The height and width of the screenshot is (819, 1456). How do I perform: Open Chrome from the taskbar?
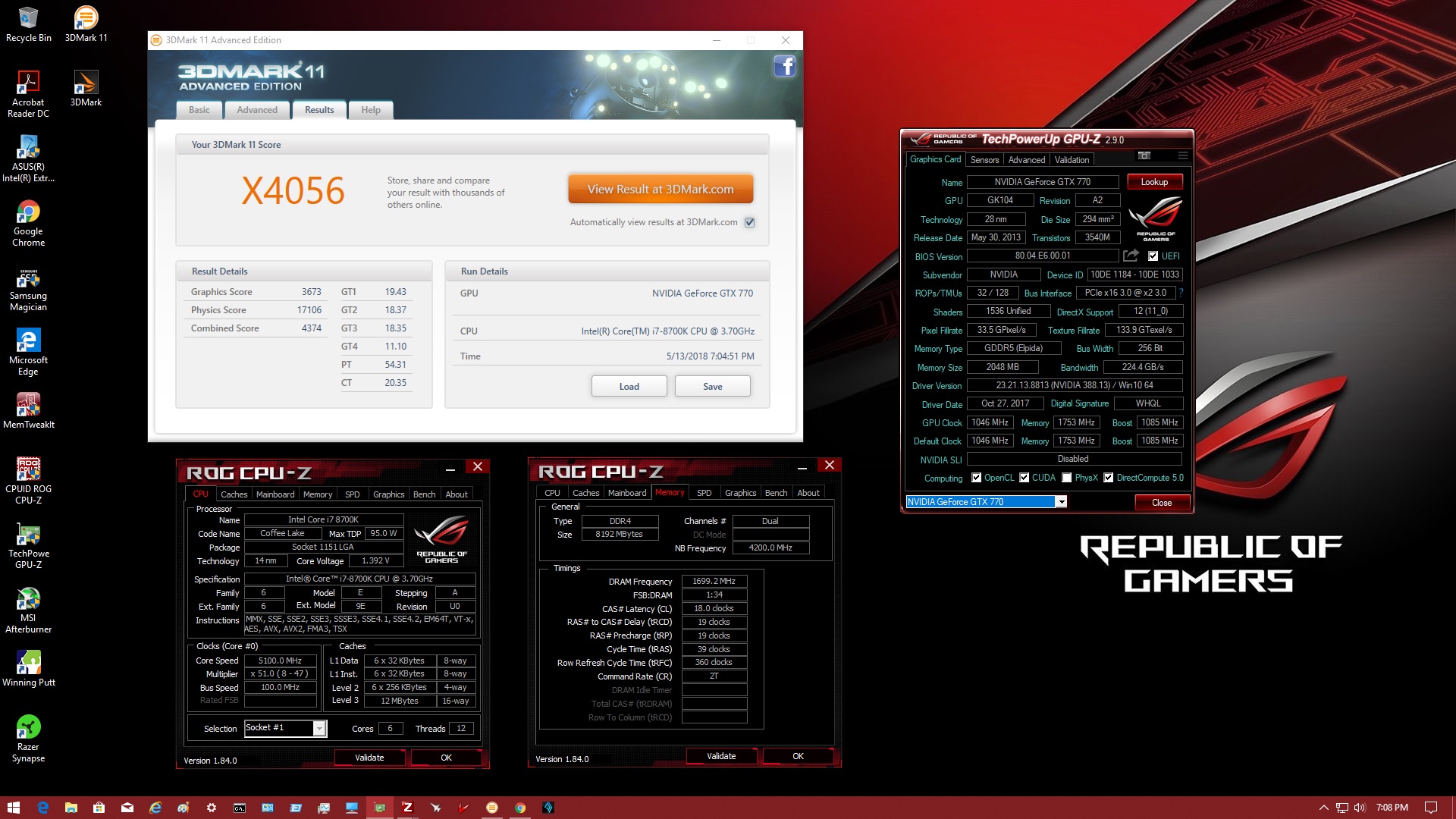click(520, 808)
